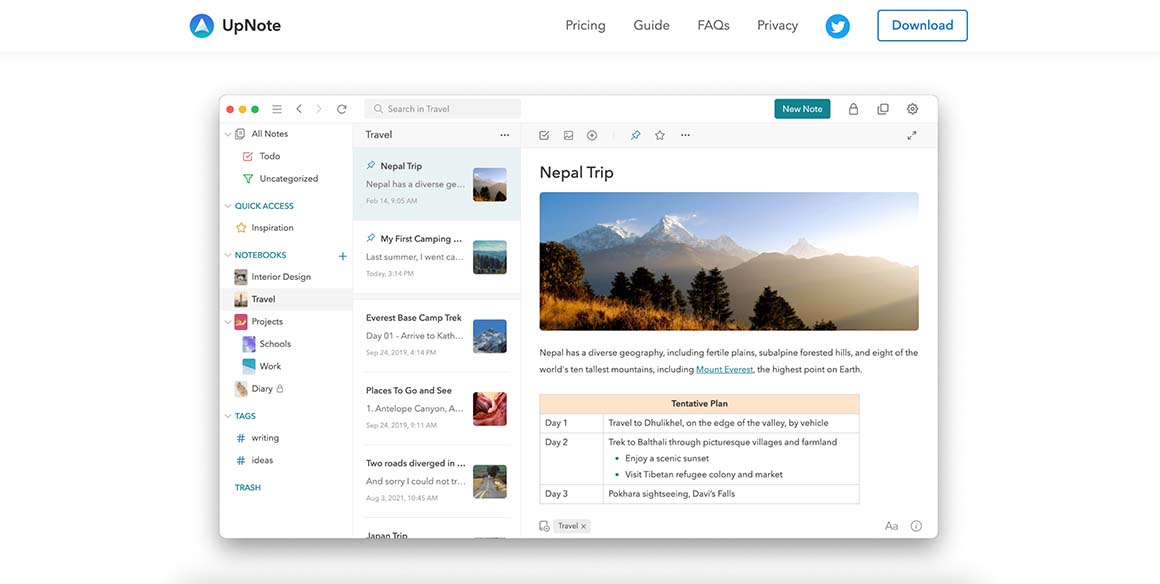
Task: Collapse the Projects notebook chevron
Action: (228, 322)
